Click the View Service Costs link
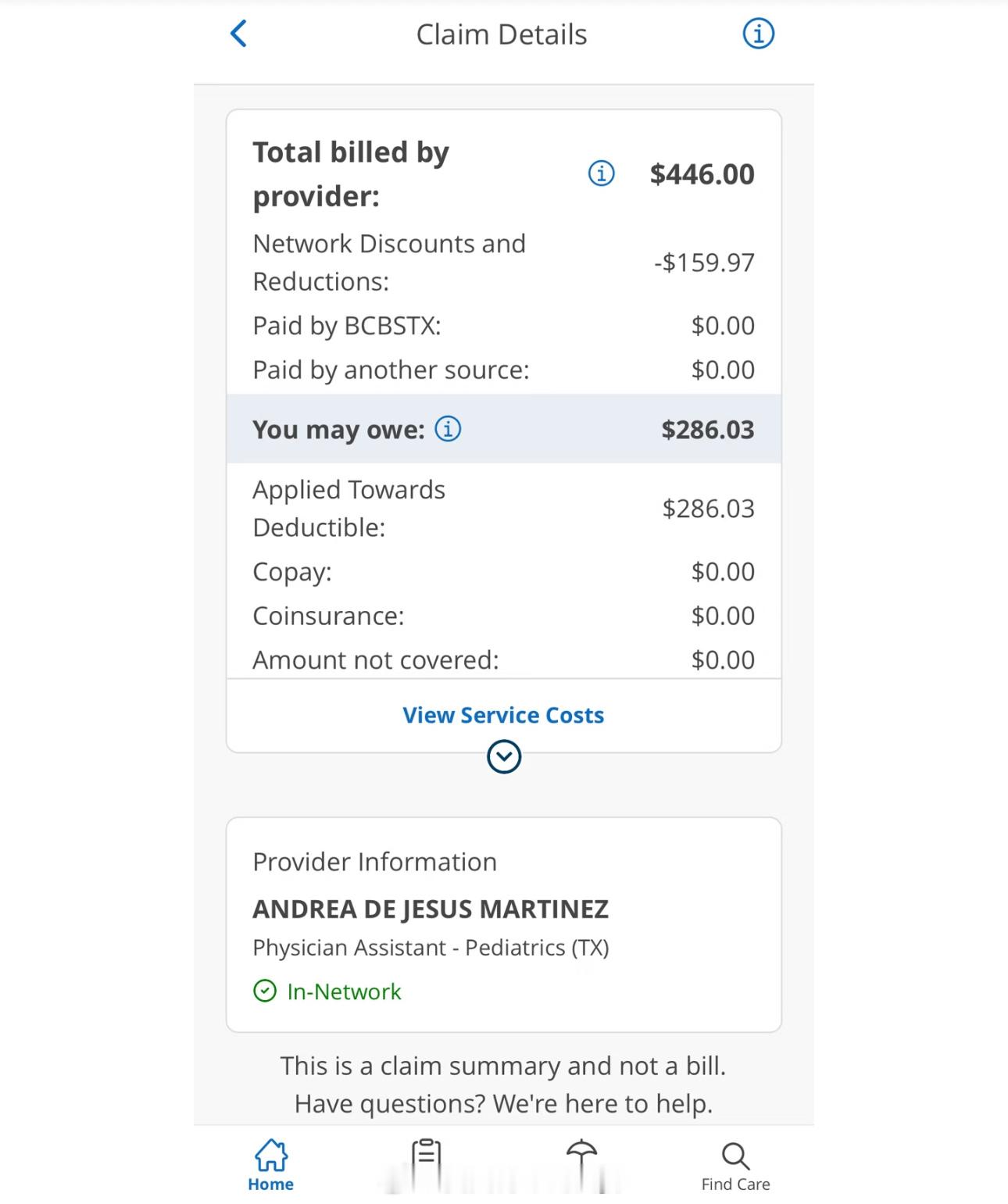This screenshot has width=1008, height=1204. [x=503, y=715]
